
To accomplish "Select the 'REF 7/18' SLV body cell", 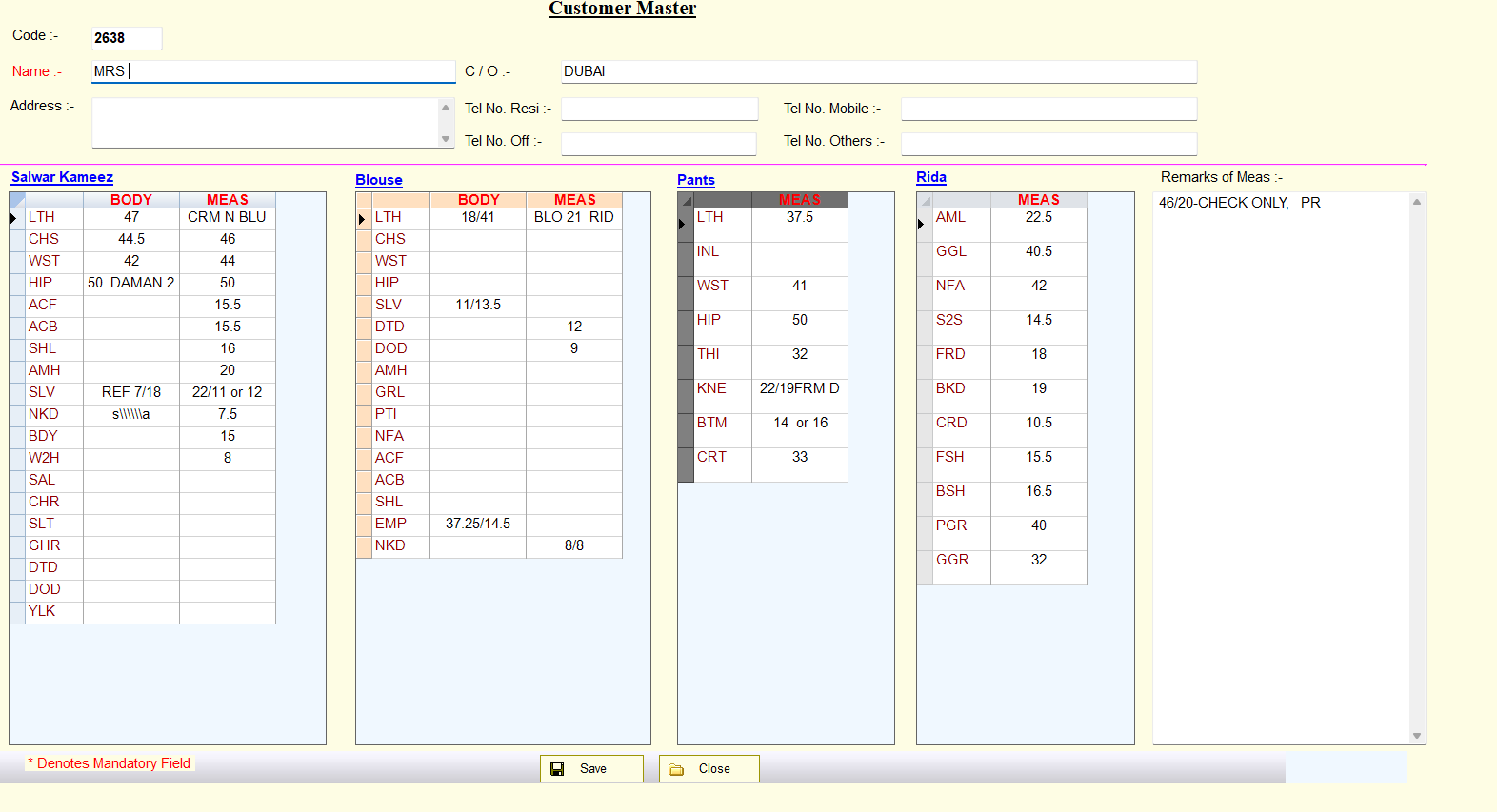I will [131, 393].
